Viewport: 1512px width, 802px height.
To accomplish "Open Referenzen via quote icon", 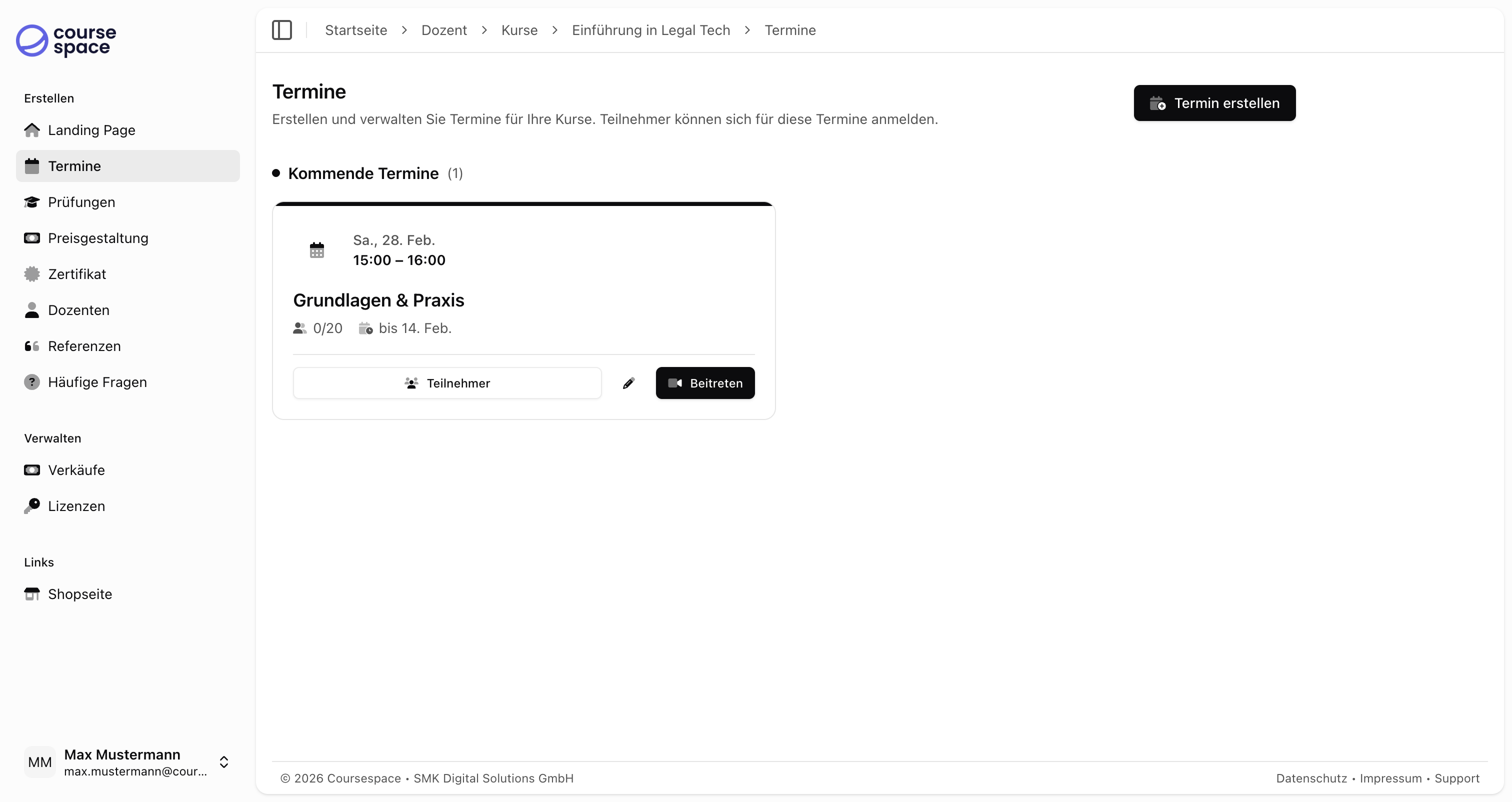I will tap(31, 346).
